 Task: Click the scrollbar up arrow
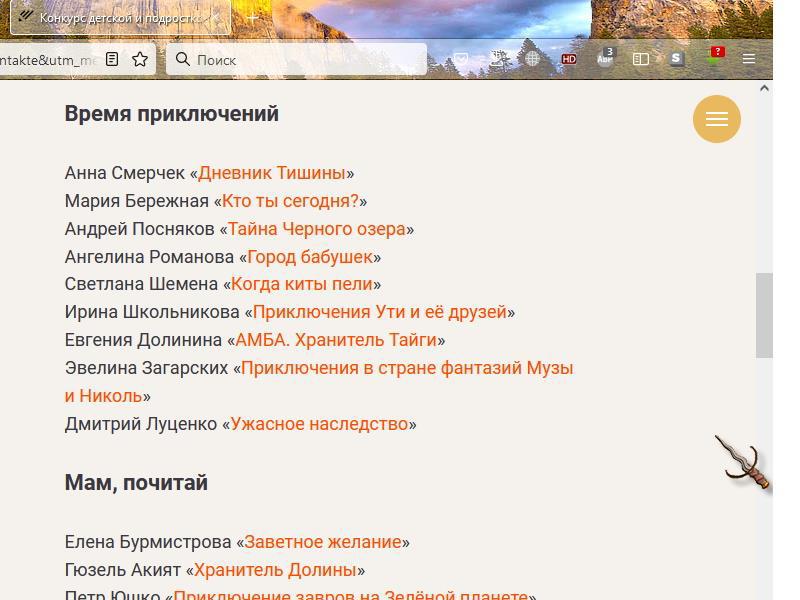point(764,88)
